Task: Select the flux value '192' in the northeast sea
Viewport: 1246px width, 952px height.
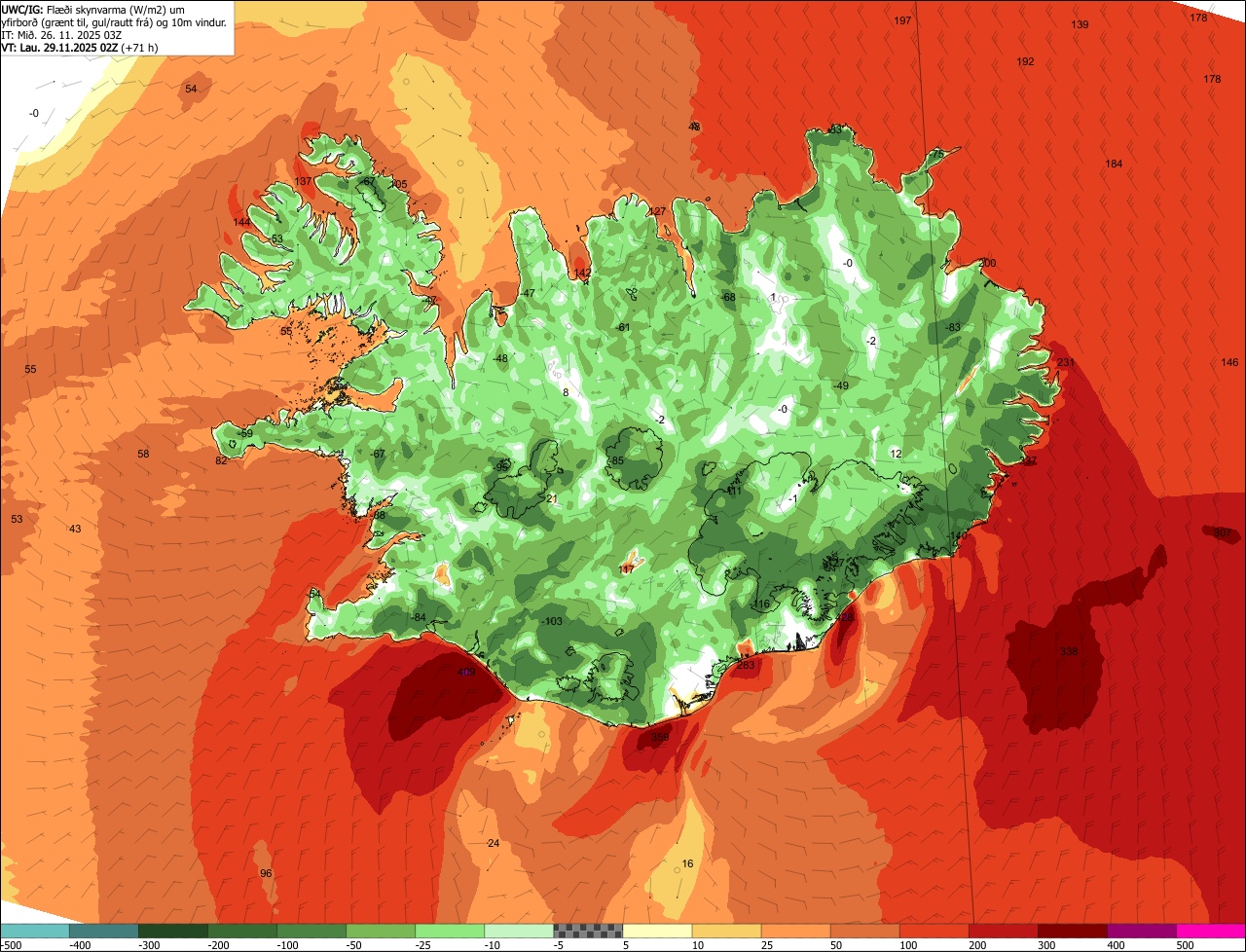Action: [x=1025, y=62]
